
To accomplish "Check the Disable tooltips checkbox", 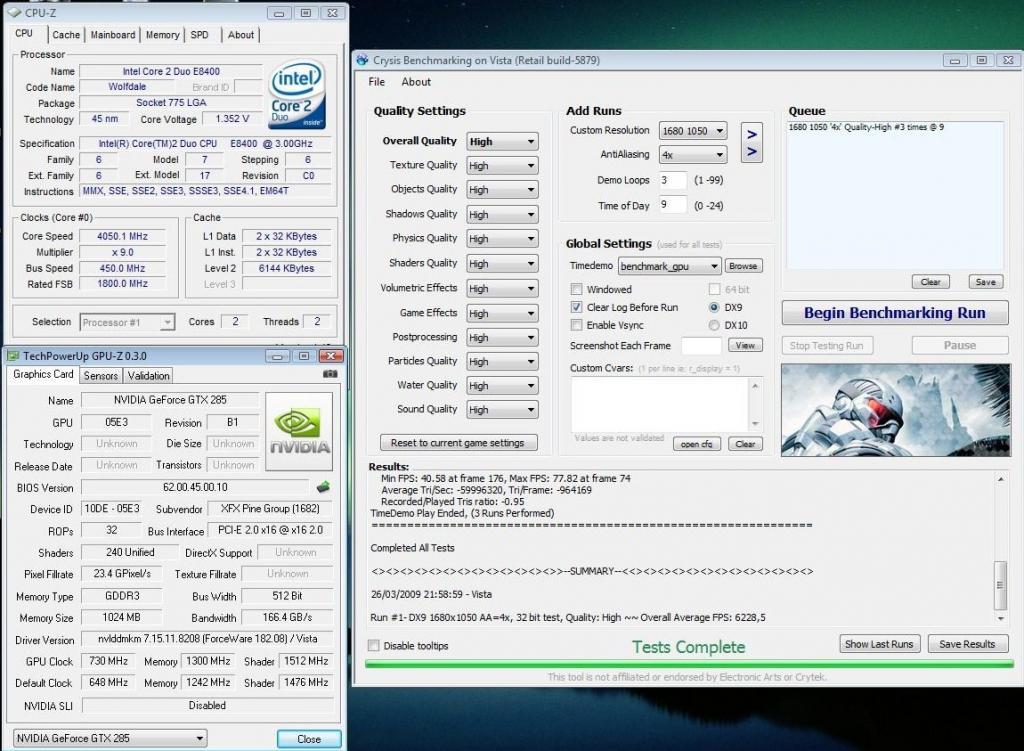I will (374, 646).
